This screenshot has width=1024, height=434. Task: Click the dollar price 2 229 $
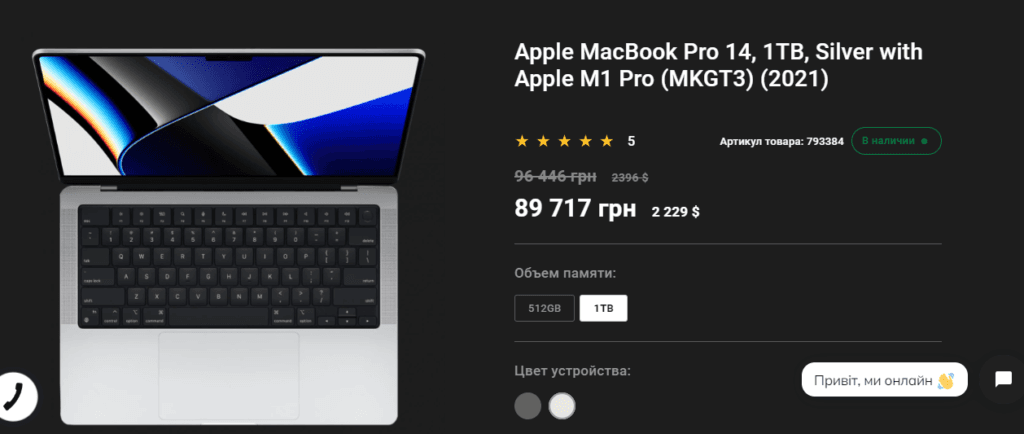click(x=676, y=212)
